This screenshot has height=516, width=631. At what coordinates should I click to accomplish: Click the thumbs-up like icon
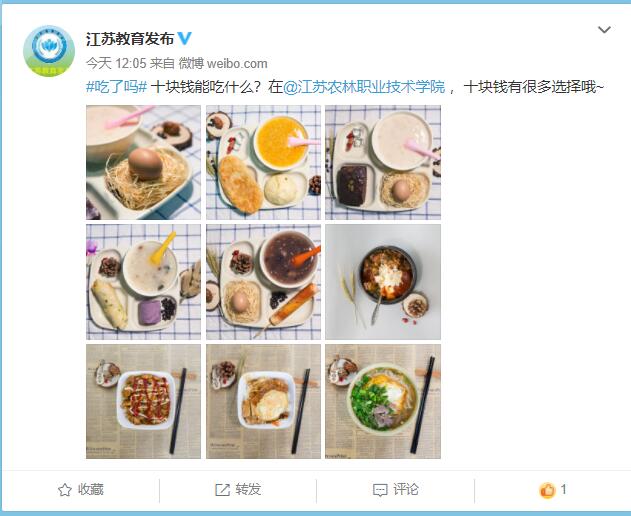[547, 490]
